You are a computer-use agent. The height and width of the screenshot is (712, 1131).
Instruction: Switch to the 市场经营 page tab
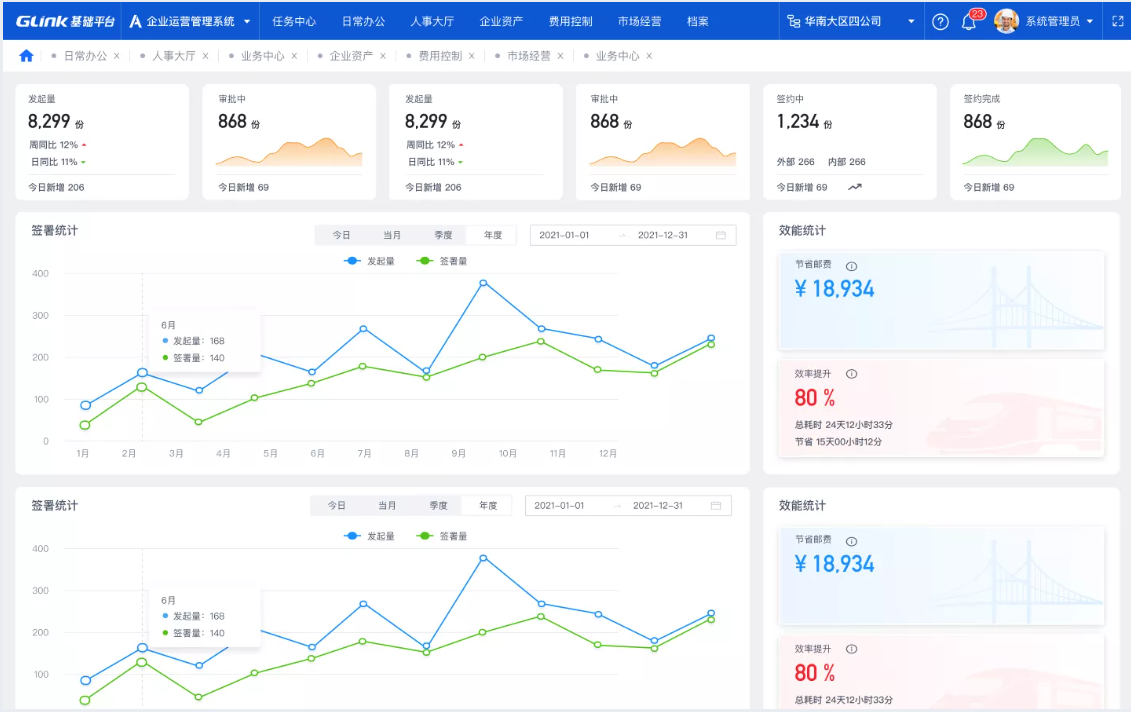click(x=529, y=56)
